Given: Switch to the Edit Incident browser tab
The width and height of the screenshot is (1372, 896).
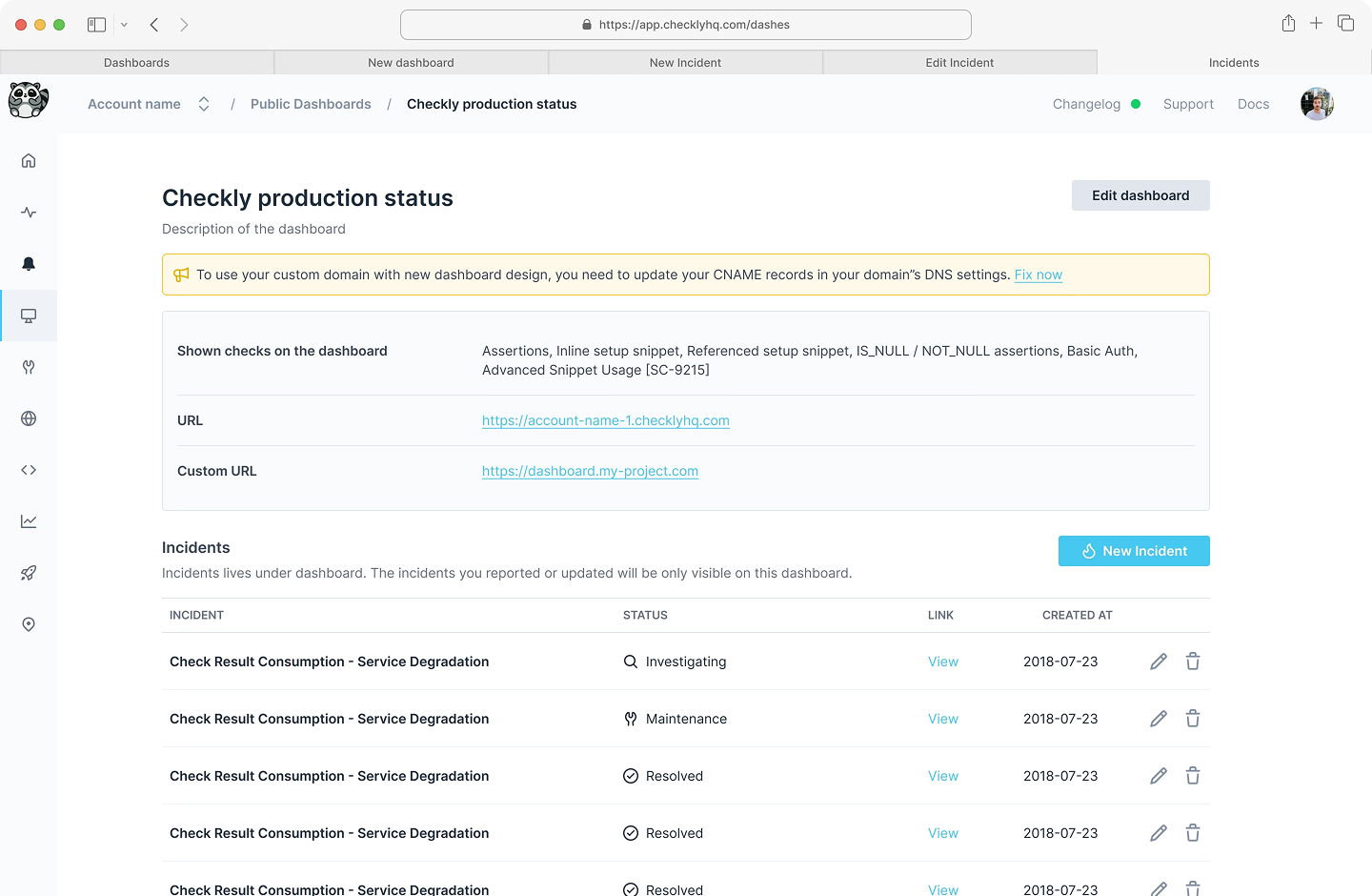Looking at the screenshot, I should point(960,63).
